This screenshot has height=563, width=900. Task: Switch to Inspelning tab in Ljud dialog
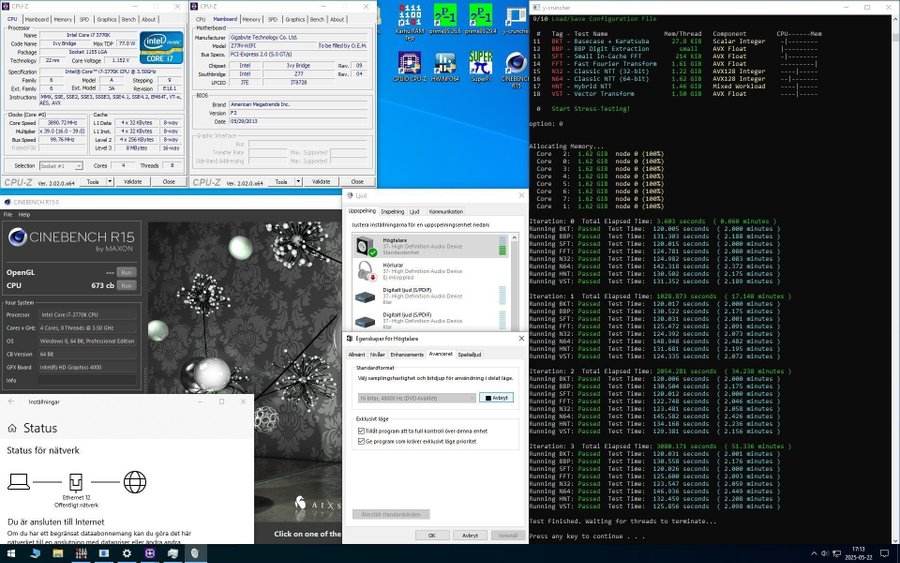[x=393, y=211]
